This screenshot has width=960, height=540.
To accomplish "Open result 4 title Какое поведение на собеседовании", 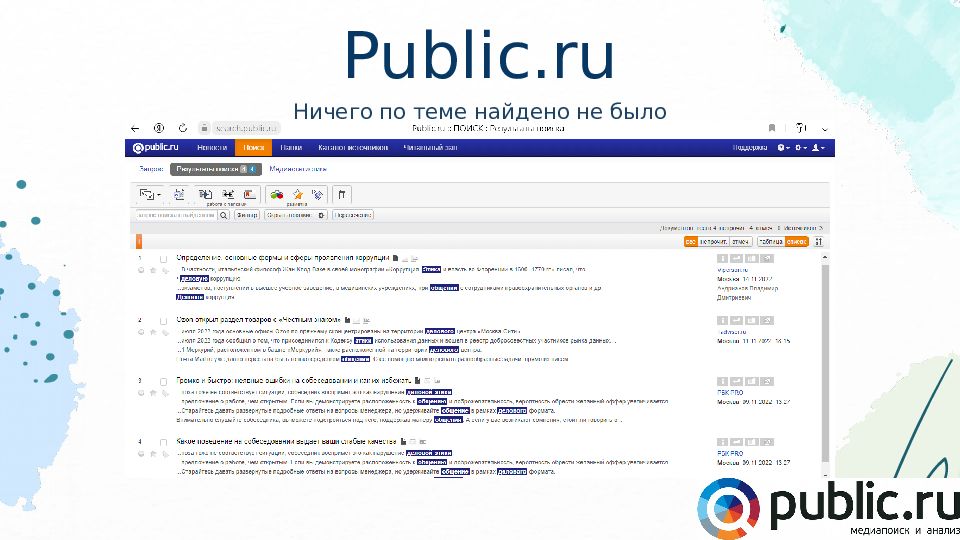I will (287, 441).
